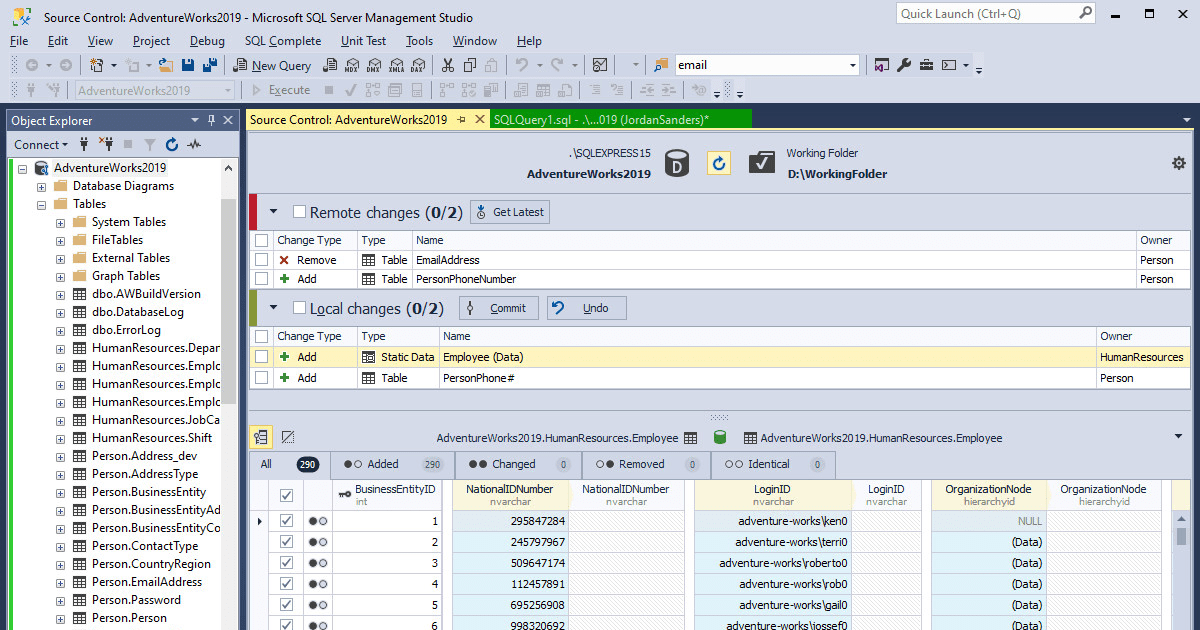Viewport: 1200px width, 630px height.
Task: Expand the Person.Person table node
Action: (x=62, y=618)
